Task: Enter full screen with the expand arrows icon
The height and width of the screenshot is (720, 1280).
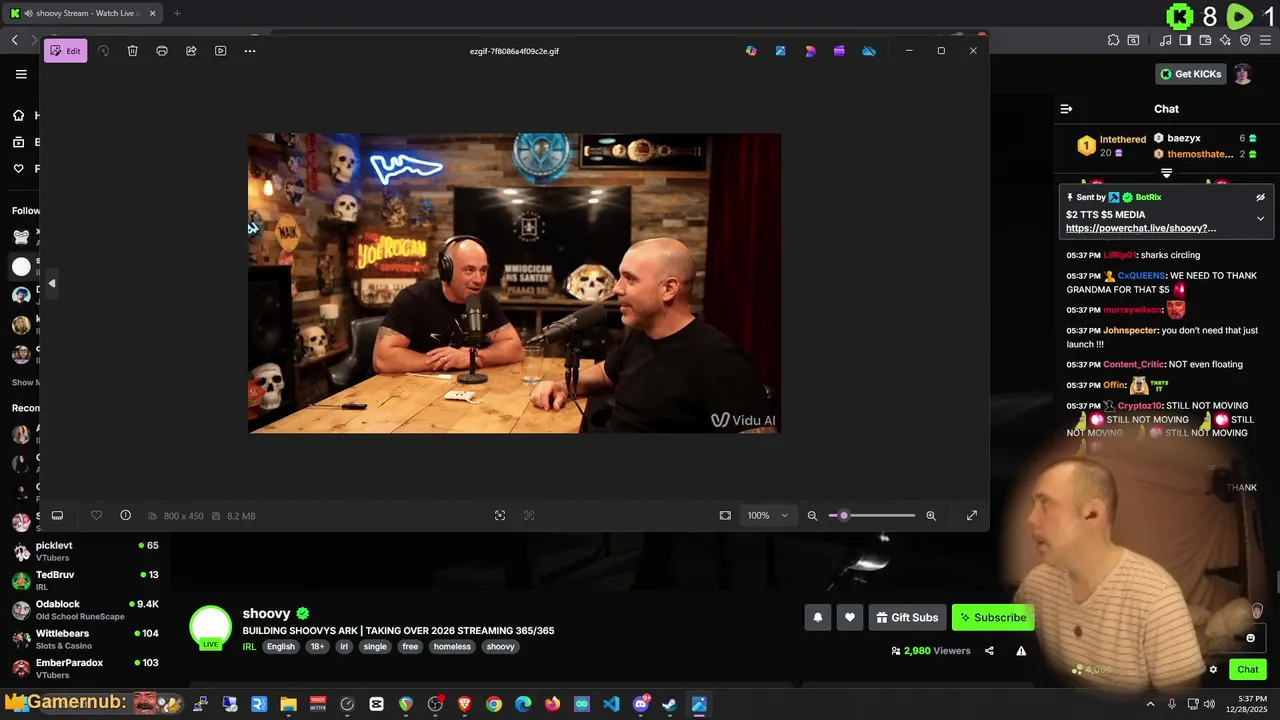Action: click(972, 516)
